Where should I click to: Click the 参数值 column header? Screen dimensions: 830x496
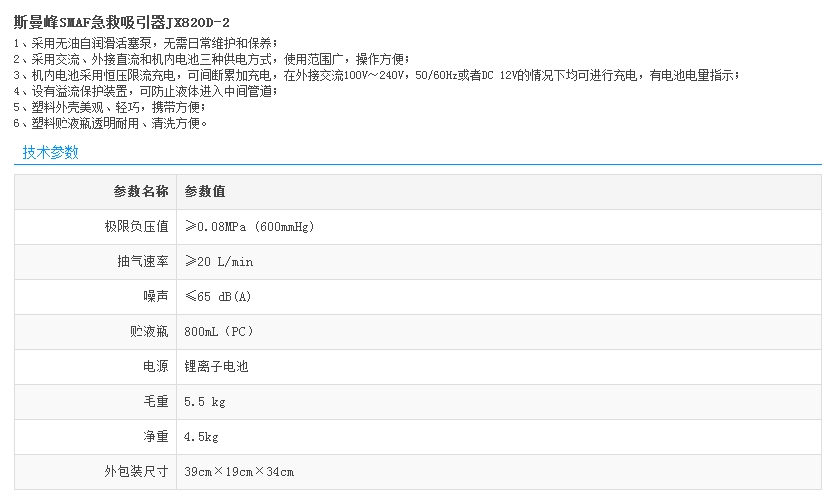click(x=205, y=192)
